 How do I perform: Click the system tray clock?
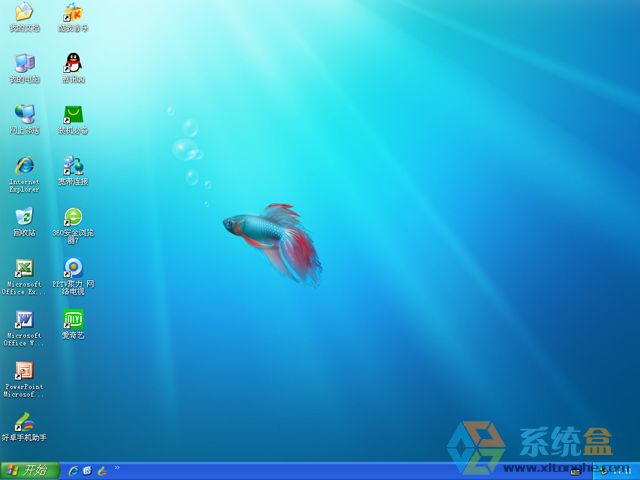pyautogui.click(x=620, y=470)
